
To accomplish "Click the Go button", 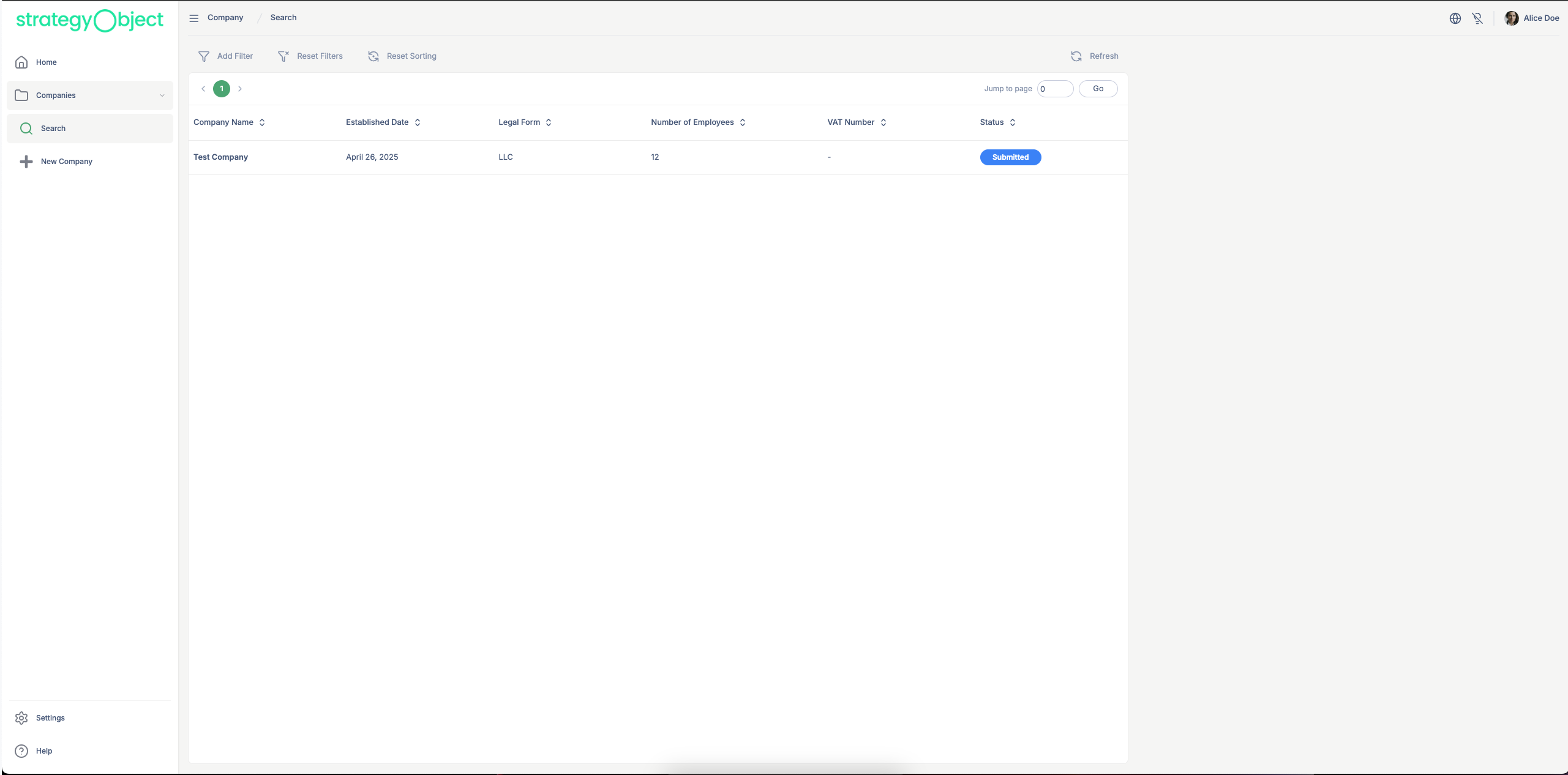I will click(x=1098, y=89).
